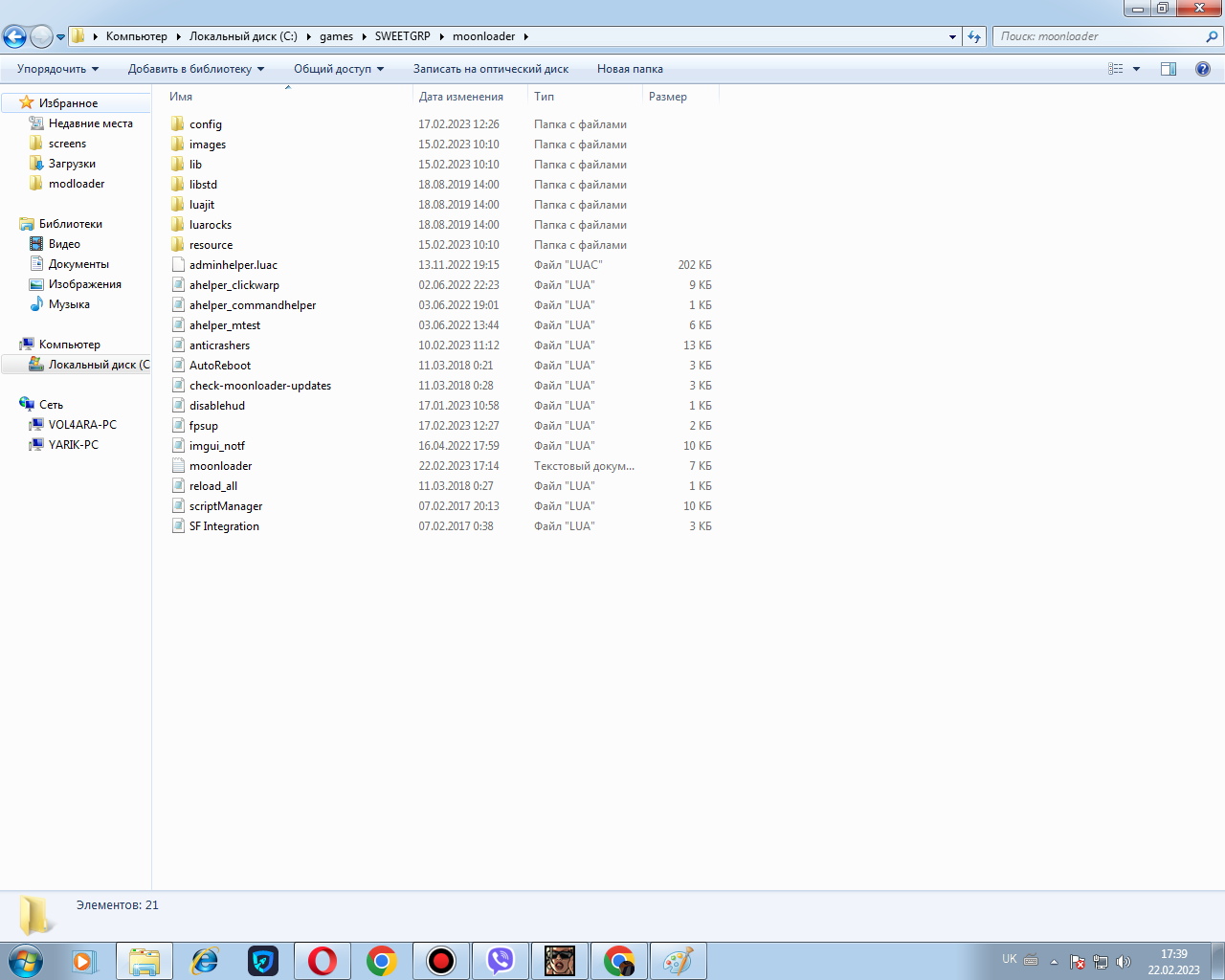Image resolution: width=1225 pixels, height=980 pixels.
Task: Click the Новая папка button
Action: pos(630,69)
